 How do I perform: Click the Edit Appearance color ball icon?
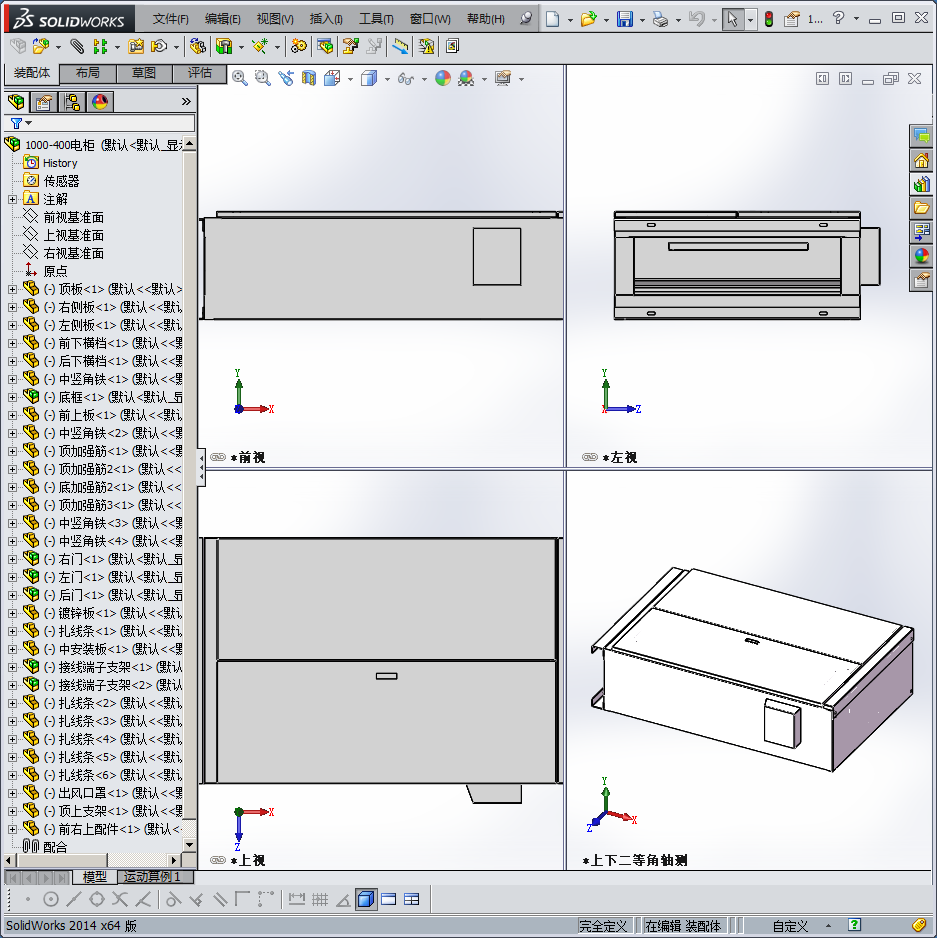tap(443, 78)
